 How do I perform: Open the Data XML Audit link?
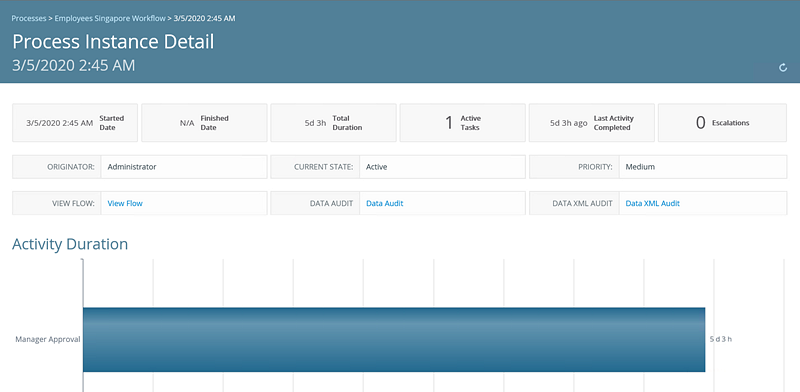coord(653,203)
